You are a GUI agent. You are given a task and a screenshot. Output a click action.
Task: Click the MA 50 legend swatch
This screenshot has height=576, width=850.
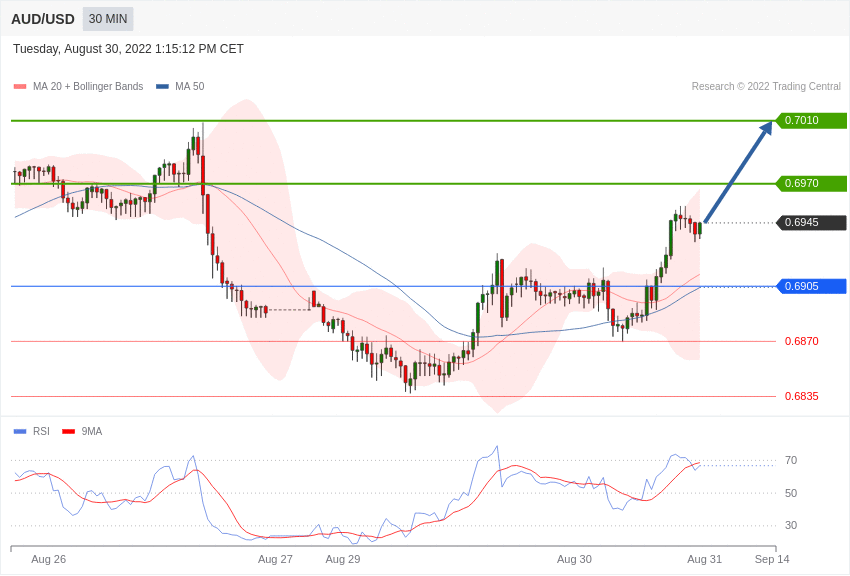(x=163, y=87)
